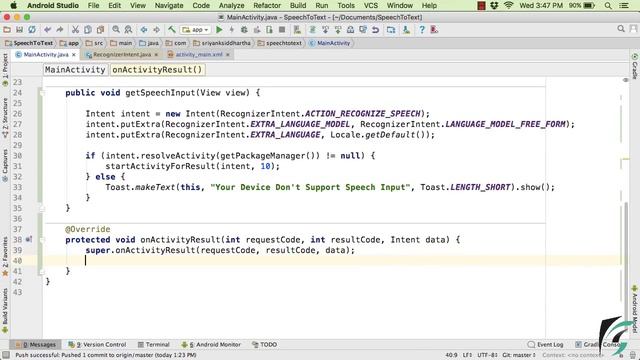Click the Open folder toolbar icon
The height and width of the screenshot is (360, 640).
7,30
